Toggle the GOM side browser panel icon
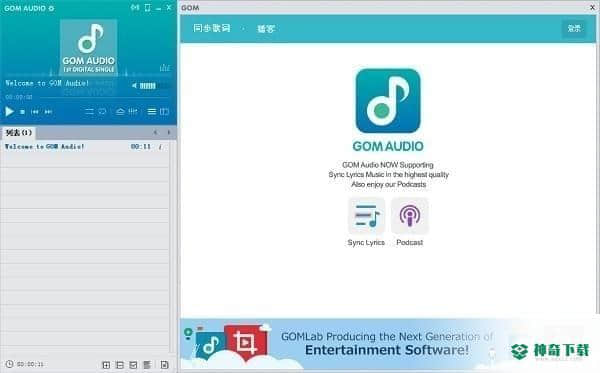 pyautogui.click(x=164, y=111)
